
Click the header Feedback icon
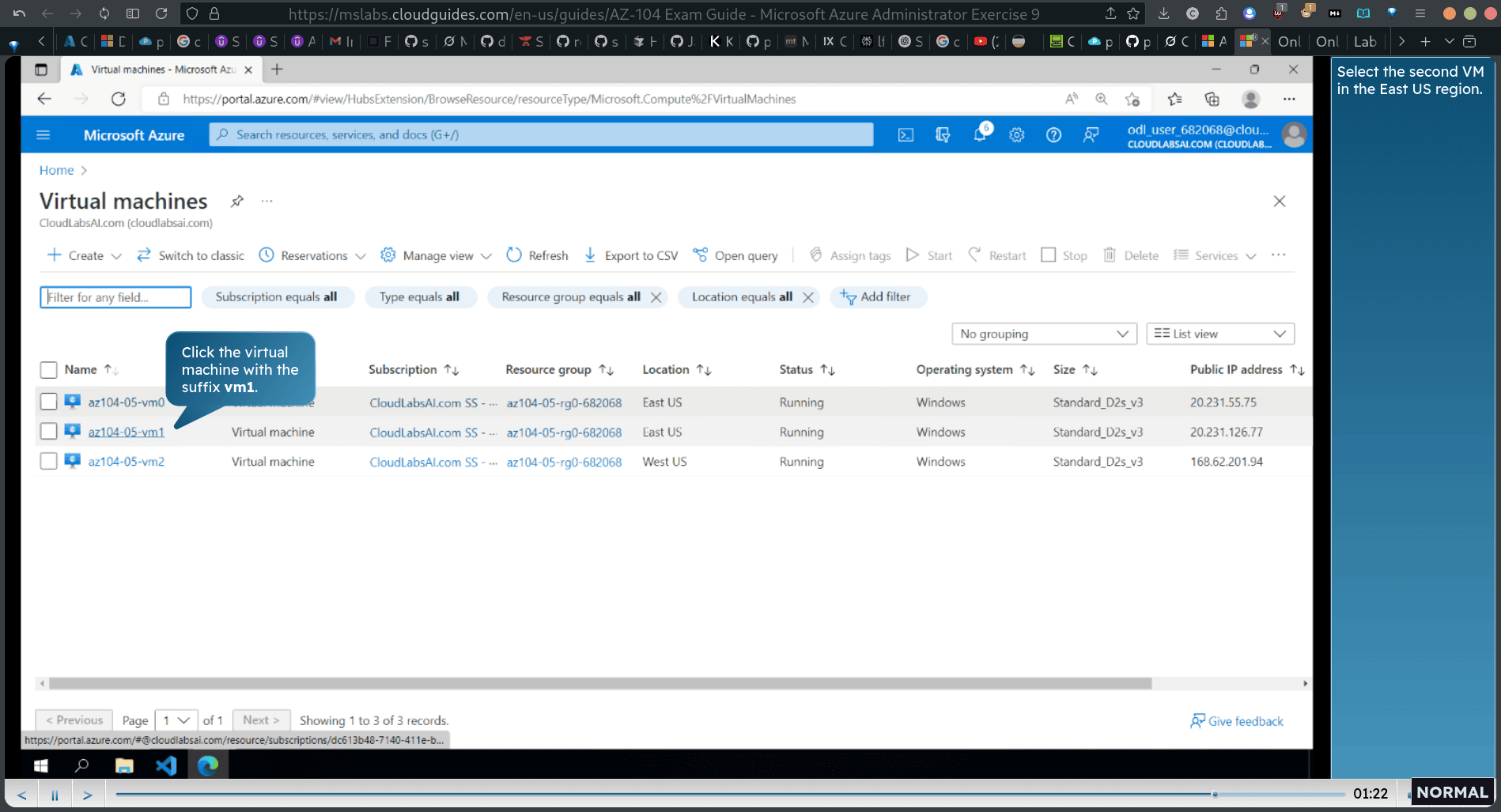pos(1091,135)
